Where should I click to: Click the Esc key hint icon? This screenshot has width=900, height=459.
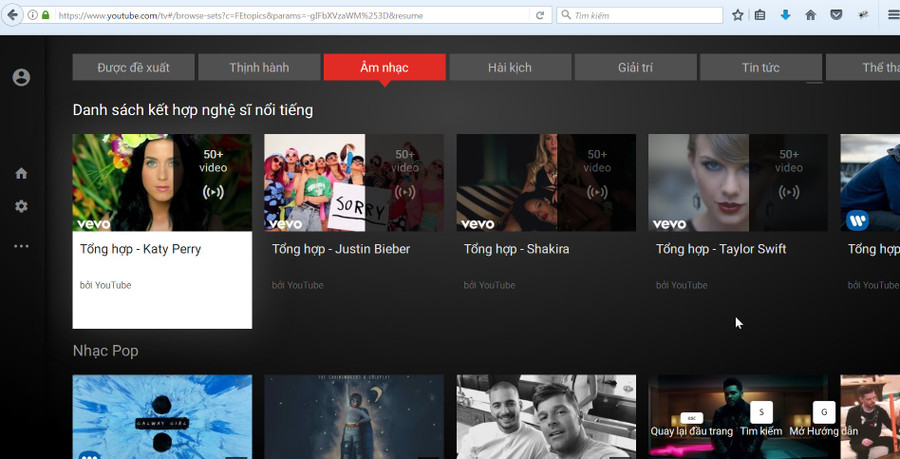[691, 418]
